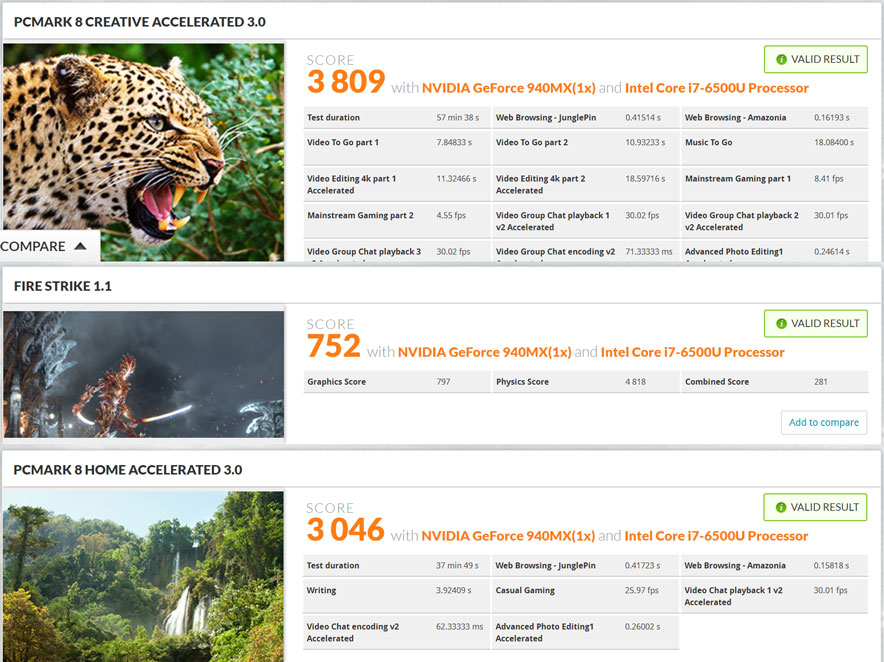The height and width of the screenshot is (662, 884).
Task: Click the Combined Score value 281
Action: tap(821, 382)
